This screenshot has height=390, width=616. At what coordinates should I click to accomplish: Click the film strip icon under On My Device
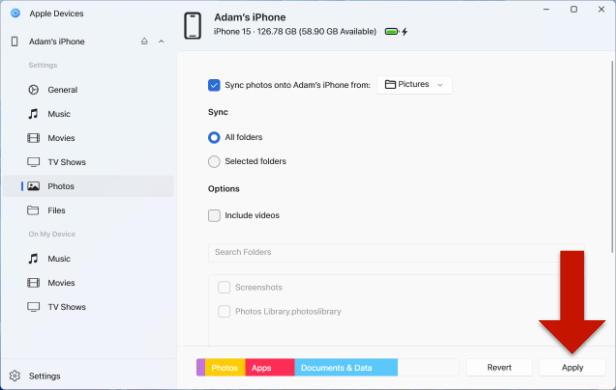tap(33, 283)
